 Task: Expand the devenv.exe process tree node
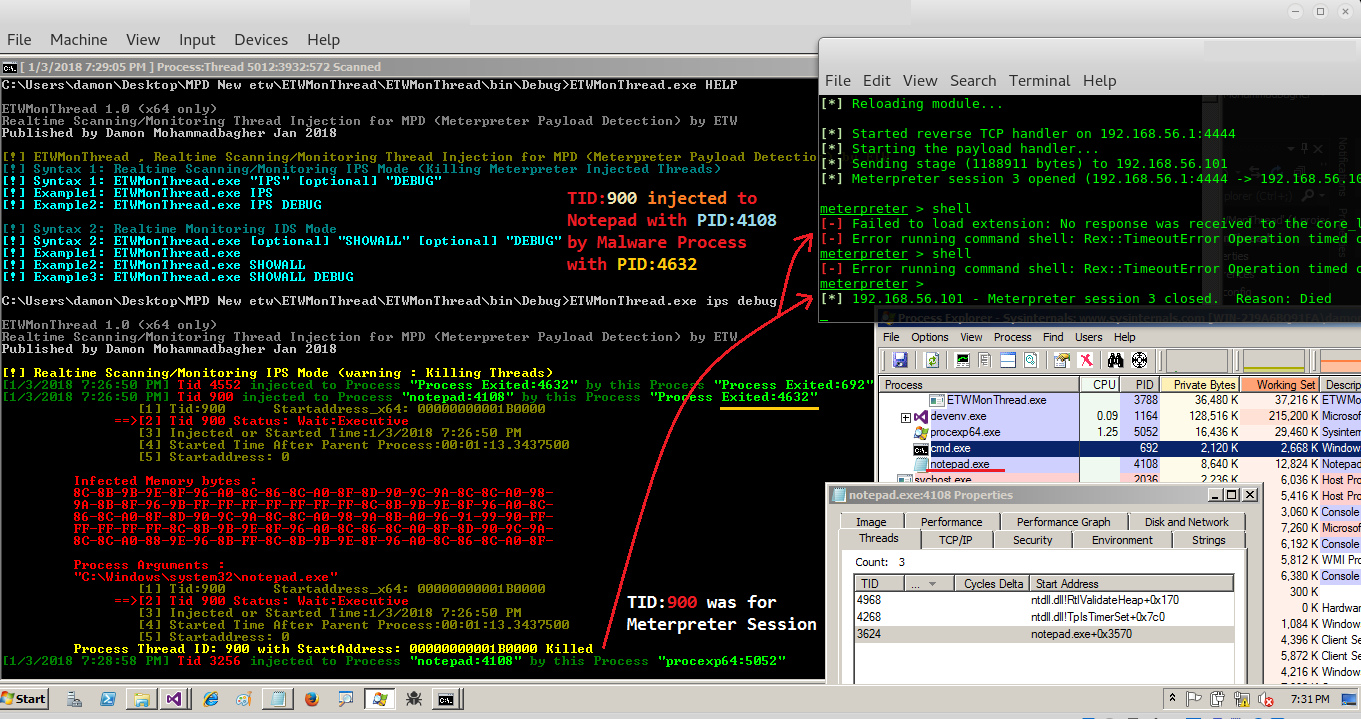click(x=906, y=417)
